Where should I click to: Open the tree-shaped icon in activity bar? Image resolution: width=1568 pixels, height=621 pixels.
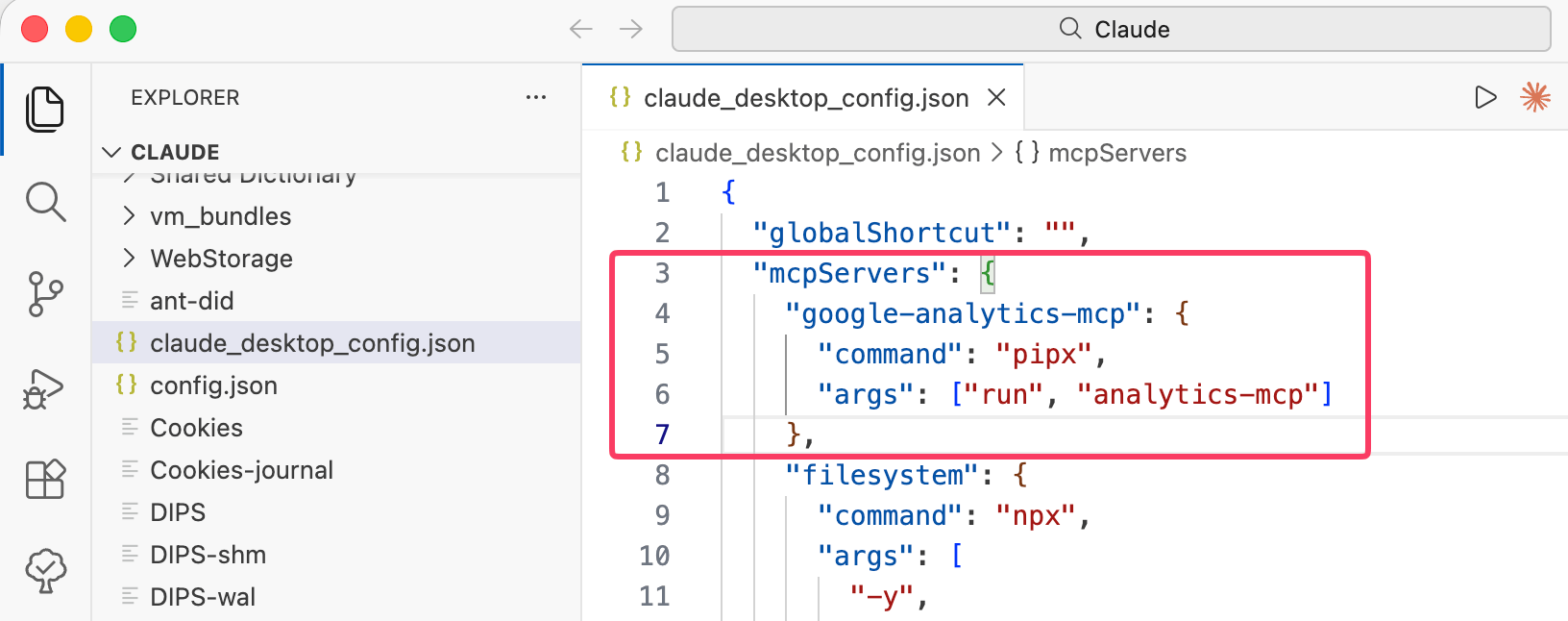pos(45,571)
